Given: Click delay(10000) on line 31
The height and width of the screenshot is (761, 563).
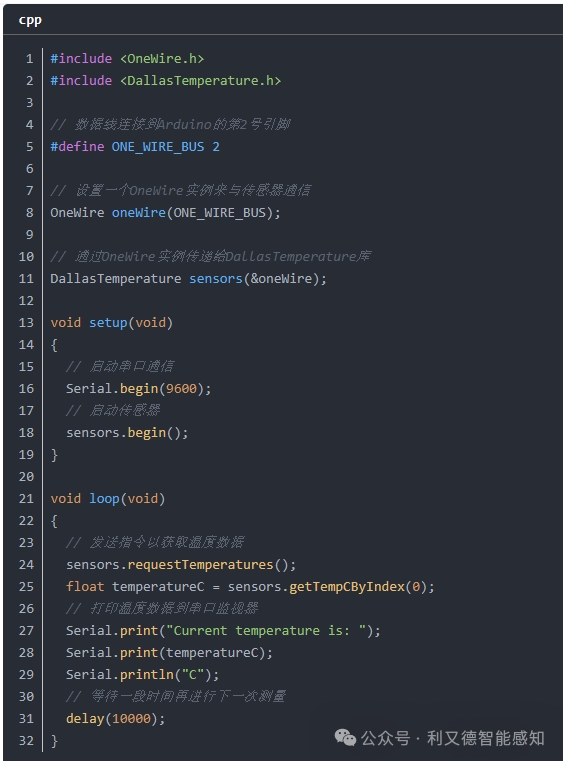Looking at the screenshot, I should [116, 719].
